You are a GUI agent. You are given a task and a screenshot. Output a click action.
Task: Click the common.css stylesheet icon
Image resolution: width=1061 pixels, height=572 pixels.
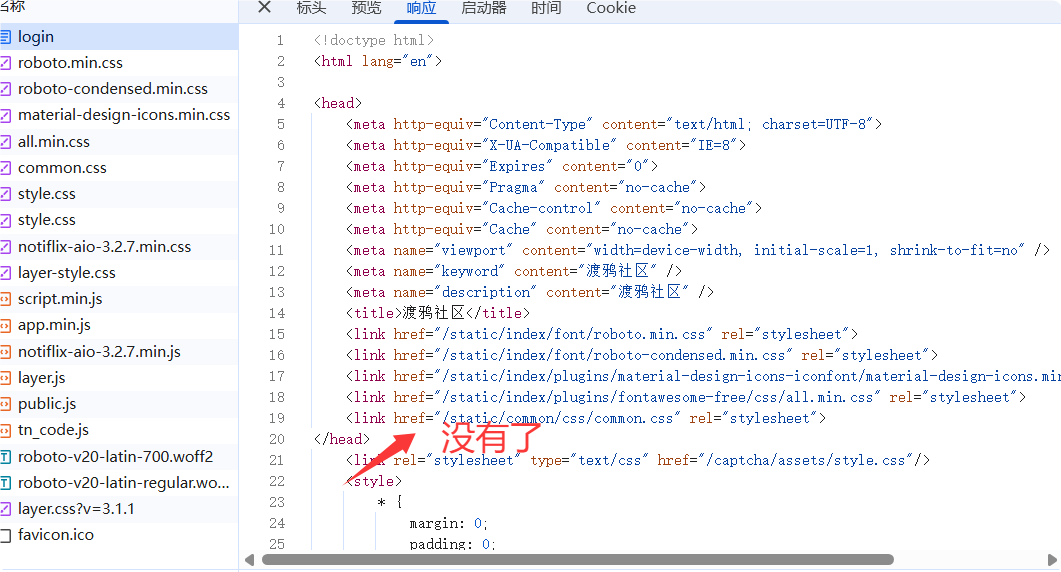(x=5, y=168)
